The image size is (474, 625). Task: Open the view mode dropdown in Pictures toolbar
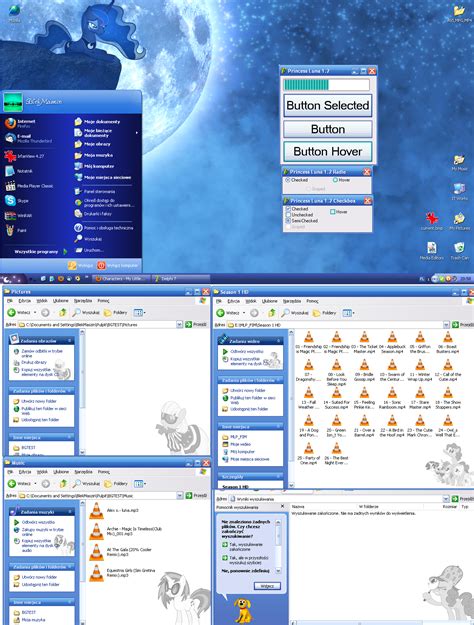[139, 312]
